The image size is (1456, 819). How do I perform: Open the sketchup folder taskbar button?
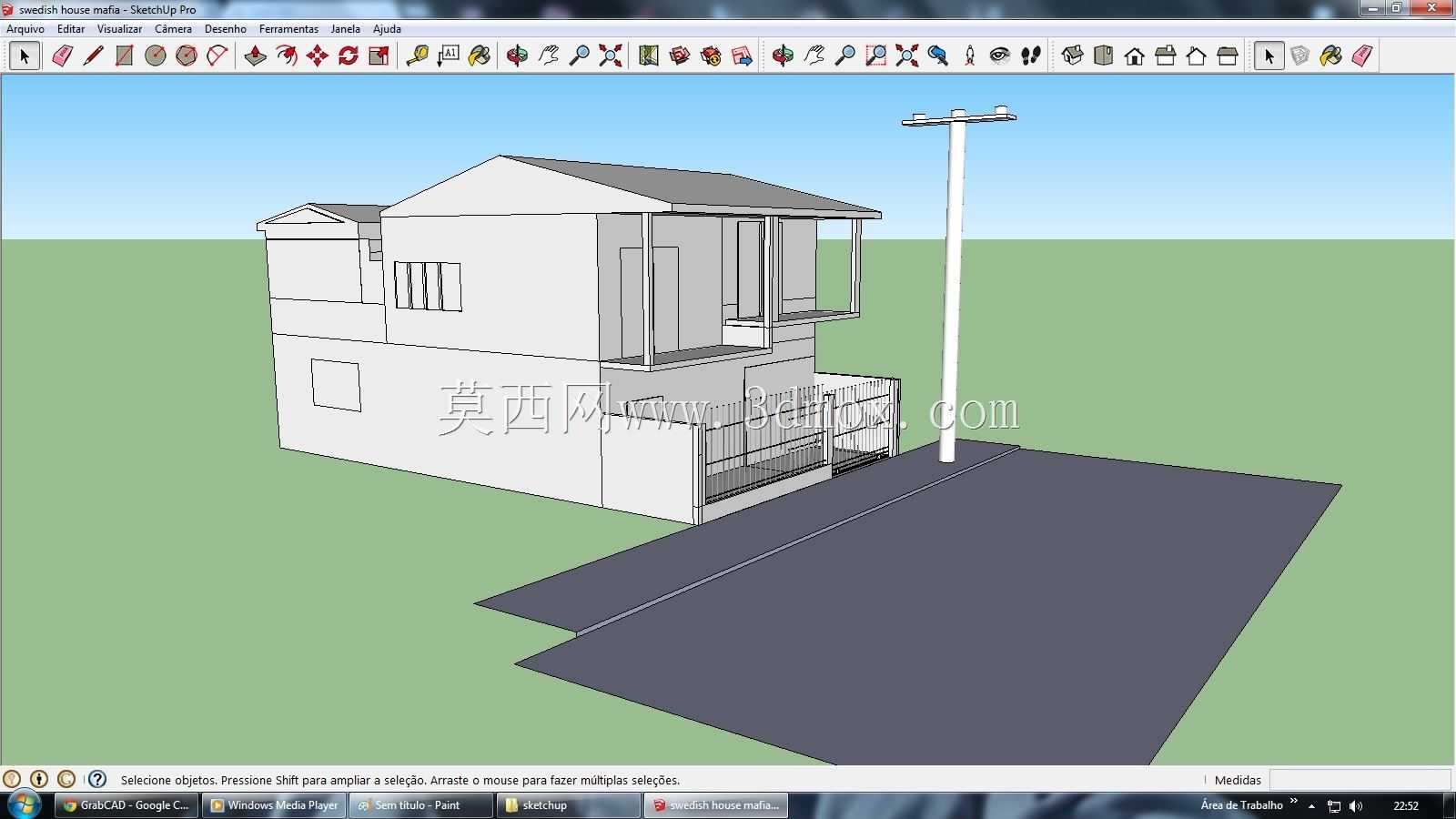(569, 805)
